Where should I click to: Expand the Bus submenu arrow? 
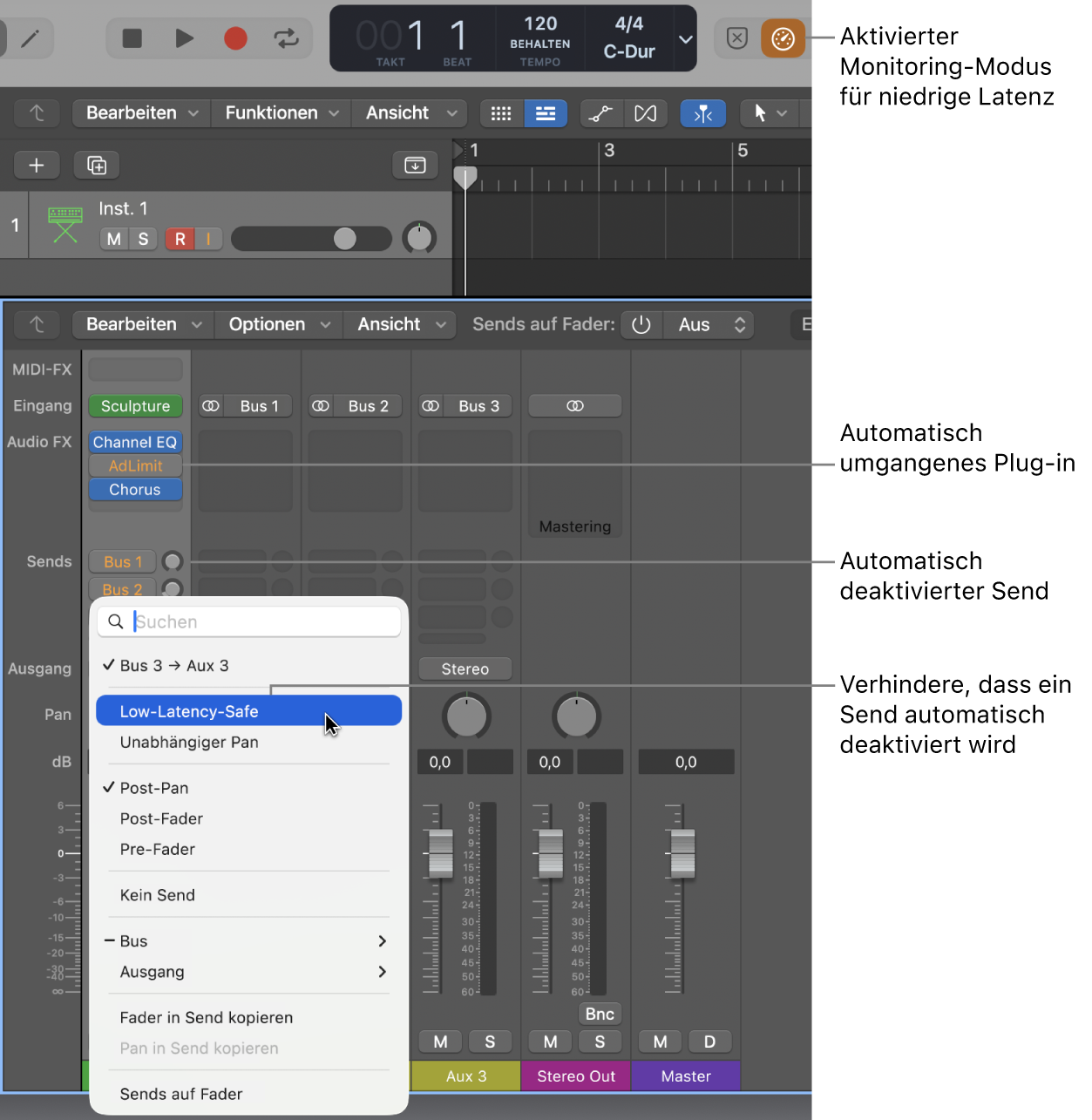coord(382,941)
